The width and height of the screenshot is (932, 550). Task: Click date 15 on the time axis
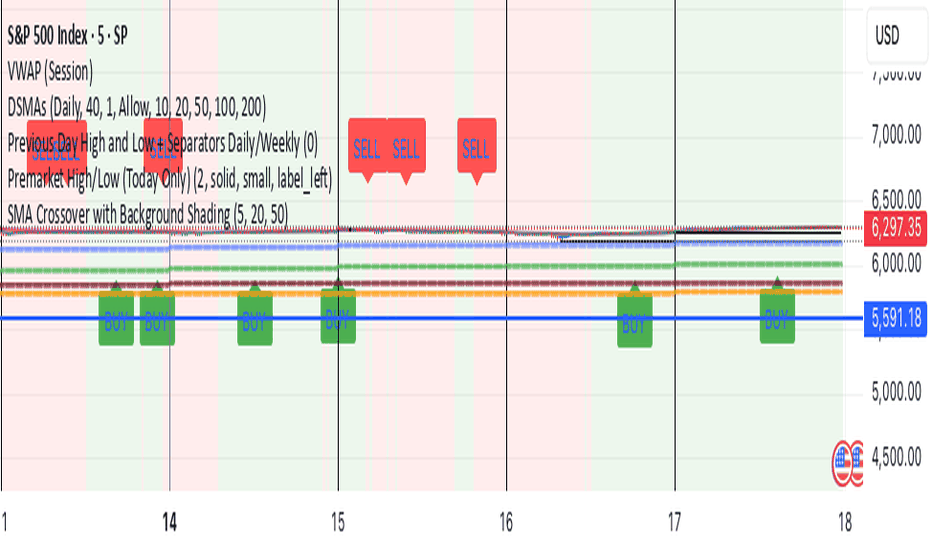[x=338, y=523]
